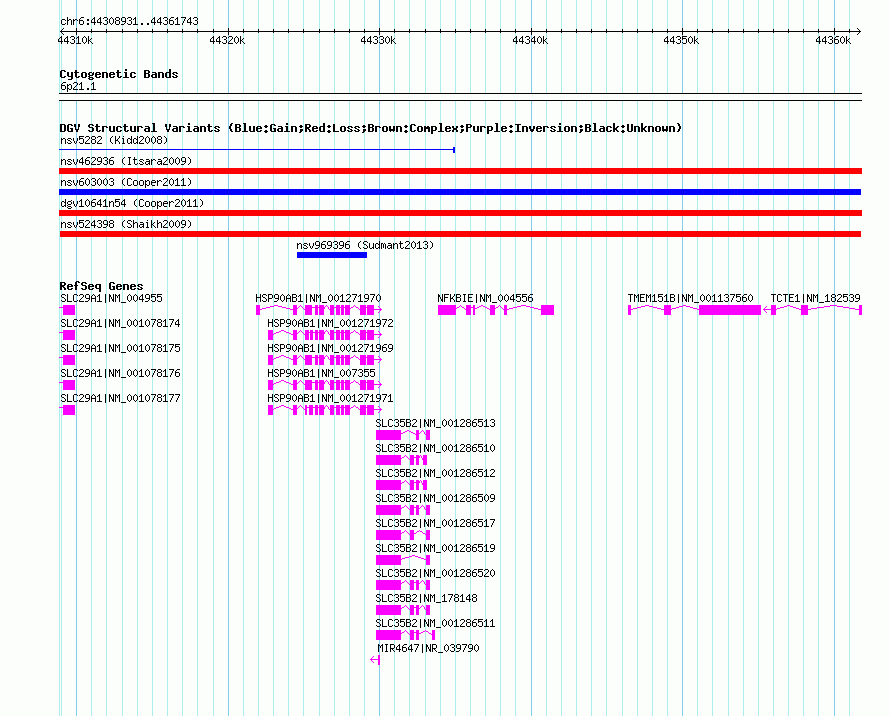Viewport: 890px width, 716px height.
Task: Select the nsv462936 (Itsara2009) red loss bar
Action: tap(460, 171)
